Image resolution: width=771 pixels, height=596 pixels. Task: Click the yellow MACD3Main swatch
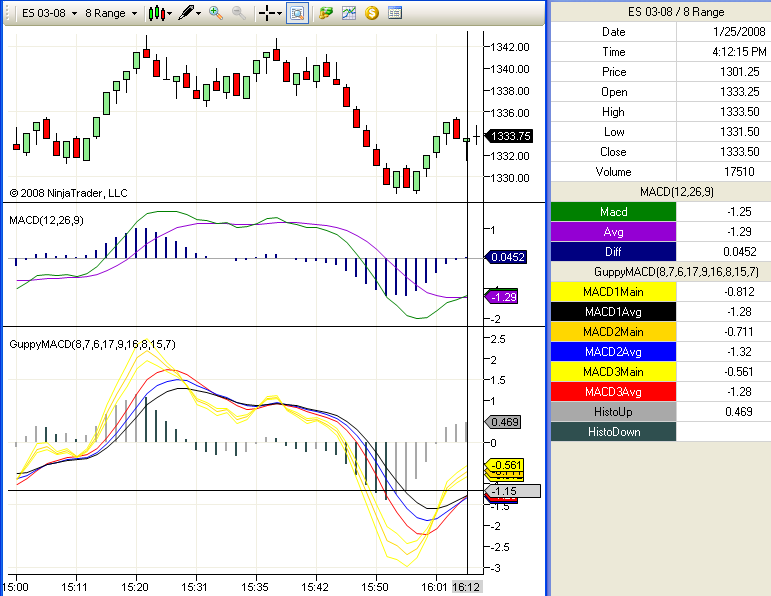pyautogui.click(x=614, y=372)
